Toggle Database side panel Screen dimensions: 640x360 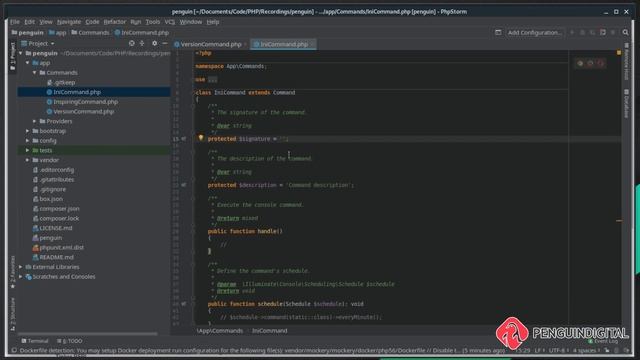click(627, 104)
